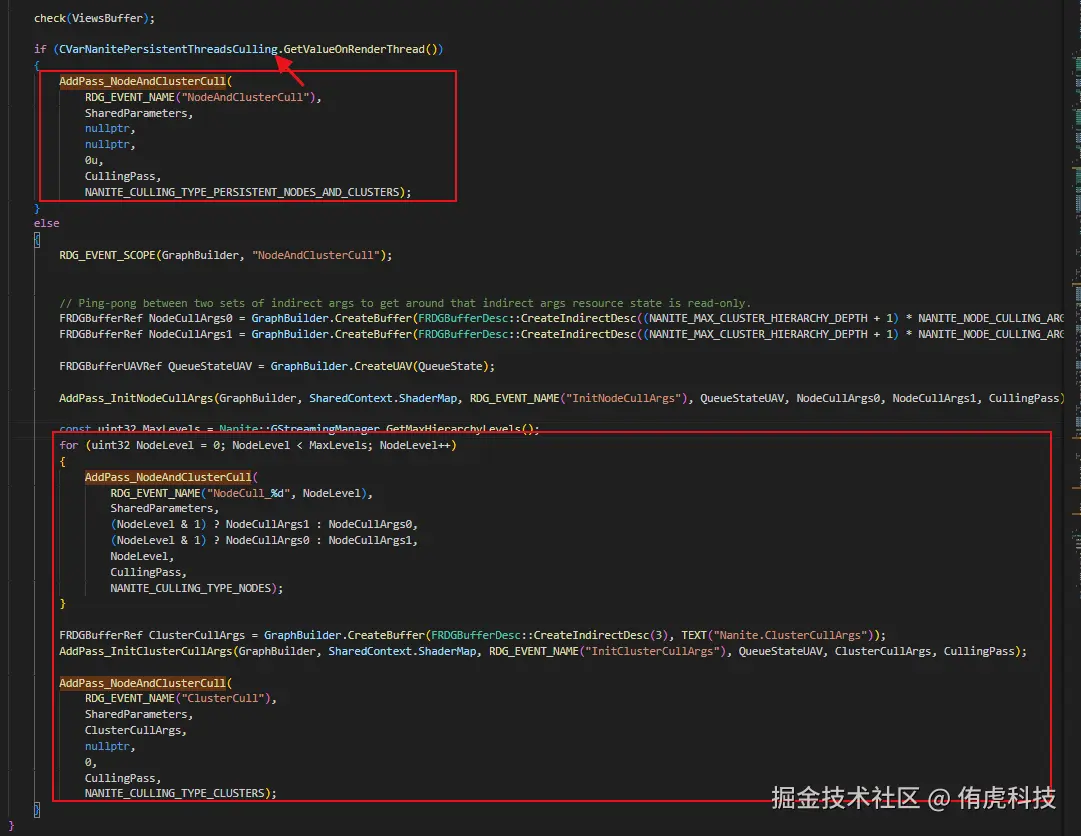Click the highlighted closing brace of else block
Screen dimensions: 1081x836
(x=37, y=810)
